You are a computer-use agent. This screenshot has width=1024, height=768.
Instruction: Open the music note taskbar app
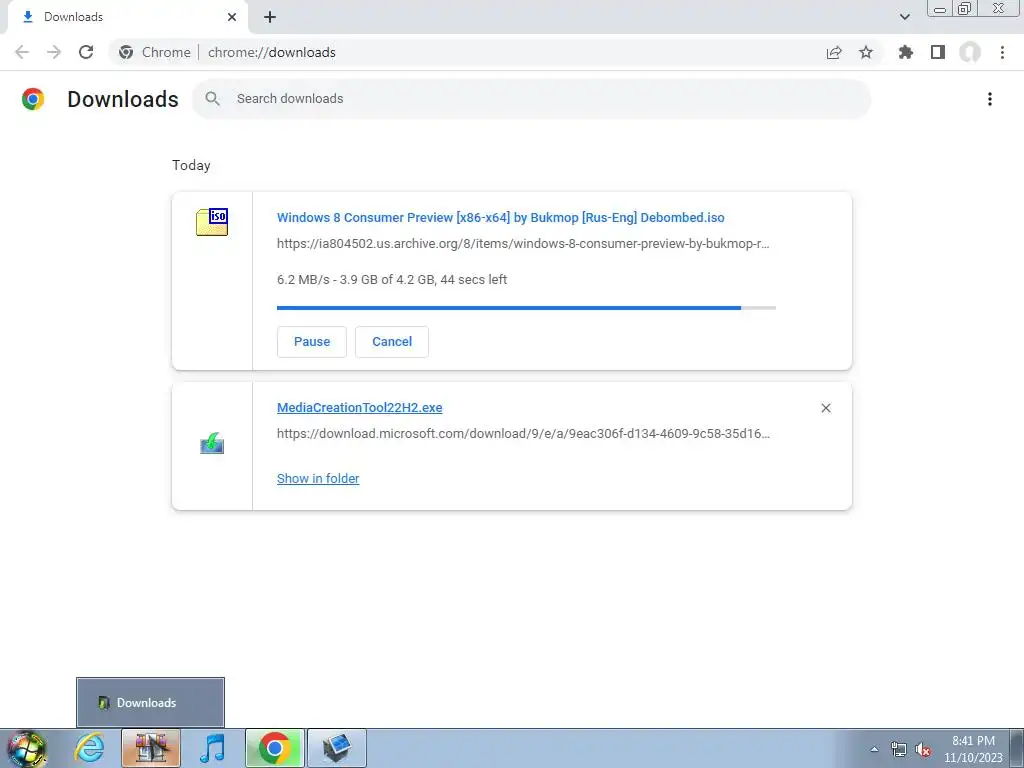(212, 748)
